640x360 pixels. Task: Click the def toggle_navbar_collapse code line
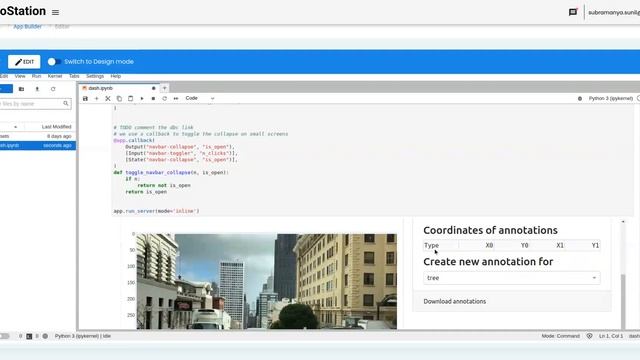171,172
